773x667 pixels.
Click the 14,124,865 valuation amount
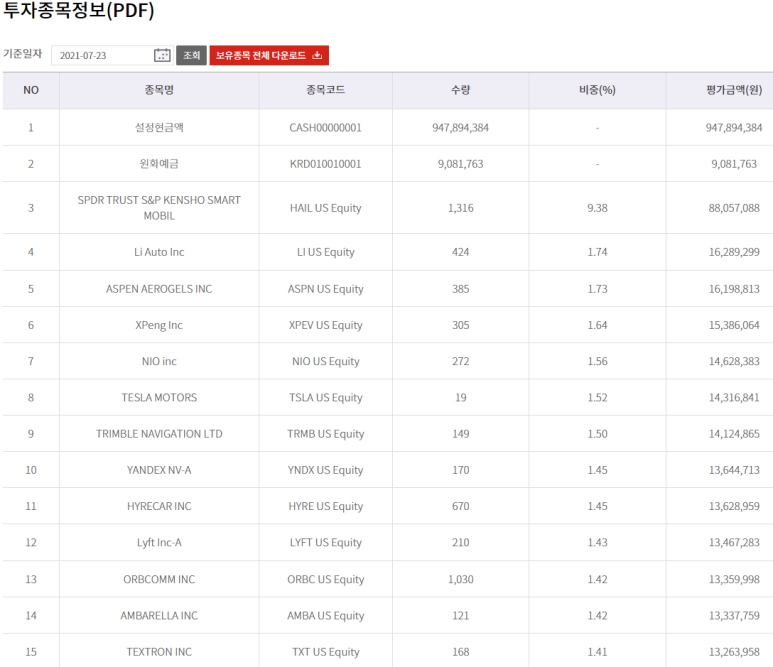734,434
